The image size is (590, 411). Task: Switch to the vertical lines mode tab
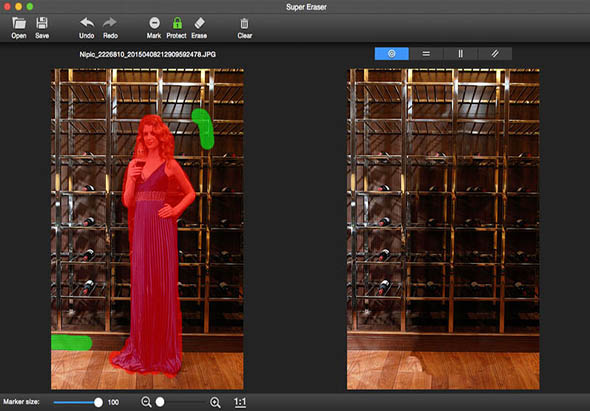pos(461,54)
